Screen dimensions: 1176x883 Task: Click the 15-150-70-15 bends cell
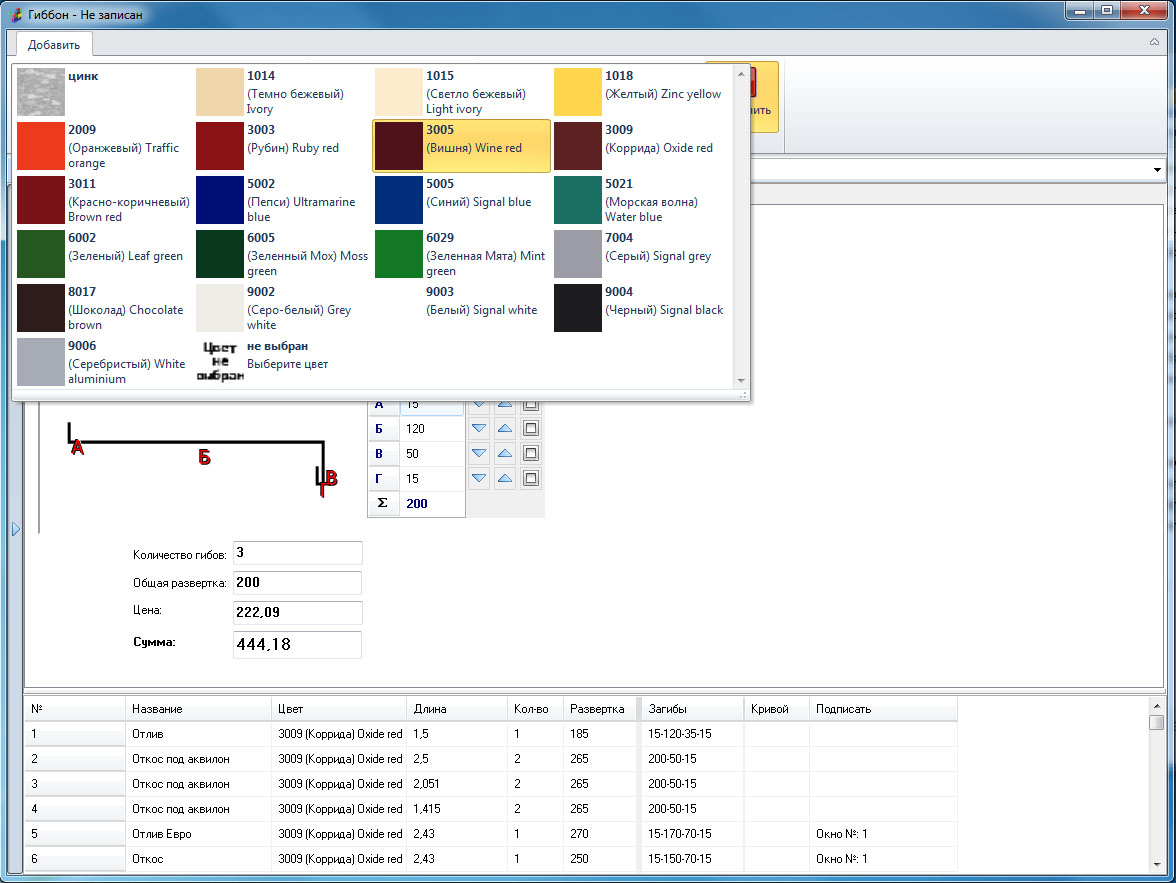coord(692,858)
